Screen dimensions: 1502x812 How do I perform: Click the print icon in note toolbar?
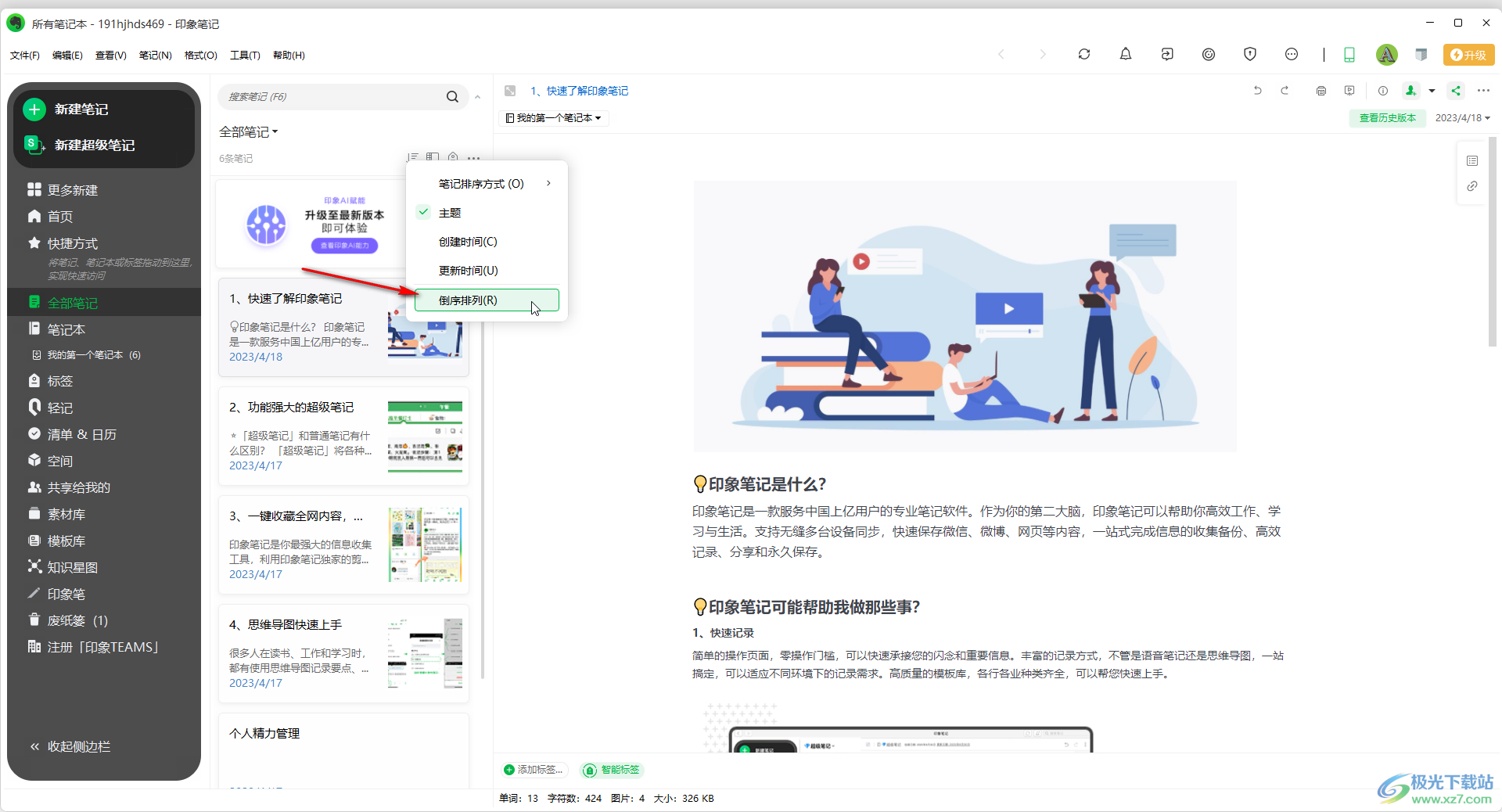[x=1321, y=91]
